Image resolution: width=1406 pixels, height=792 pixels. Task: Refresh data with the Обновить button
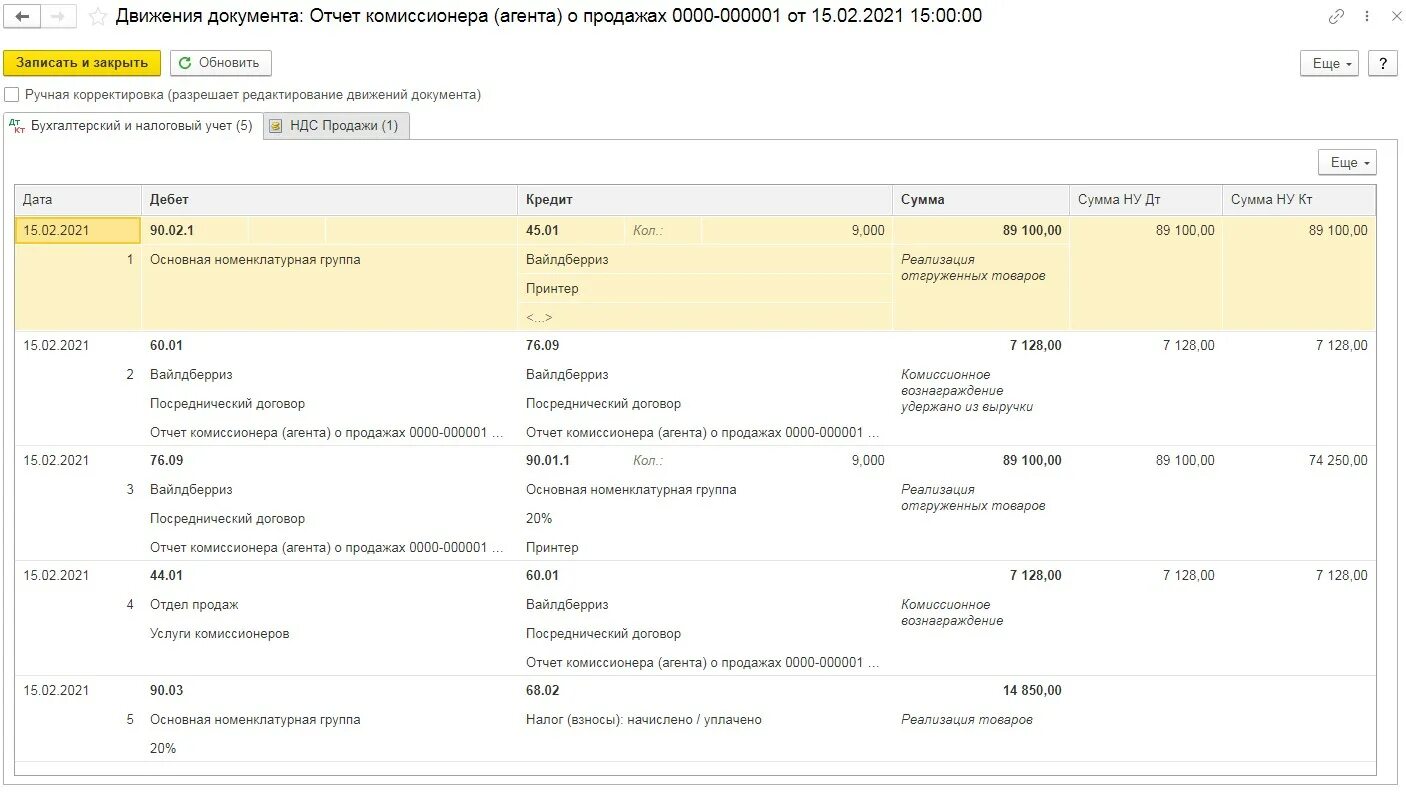221,63
